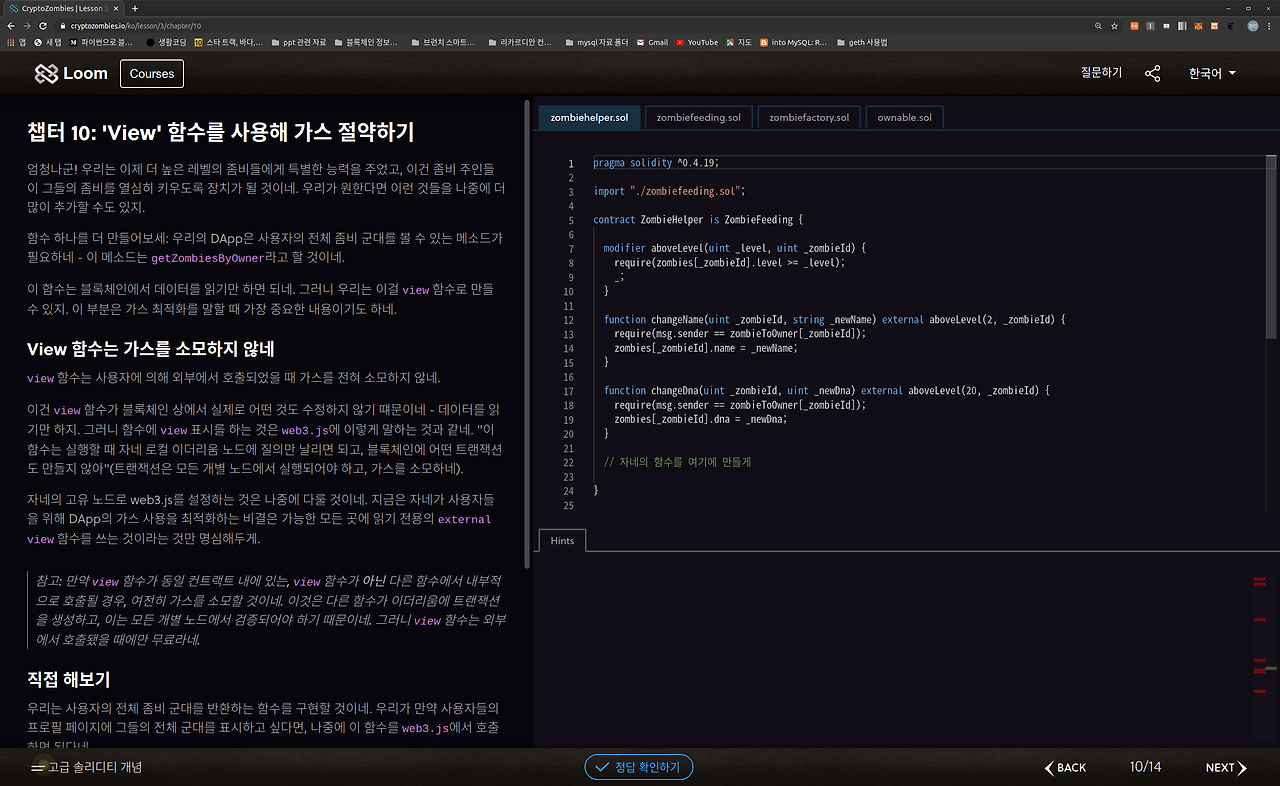Viewport: 1280px width, 786px height.
Task: Open the 블록체인 정보 bookmark folder
Action: pyautogui.click(x=364, y=42)
